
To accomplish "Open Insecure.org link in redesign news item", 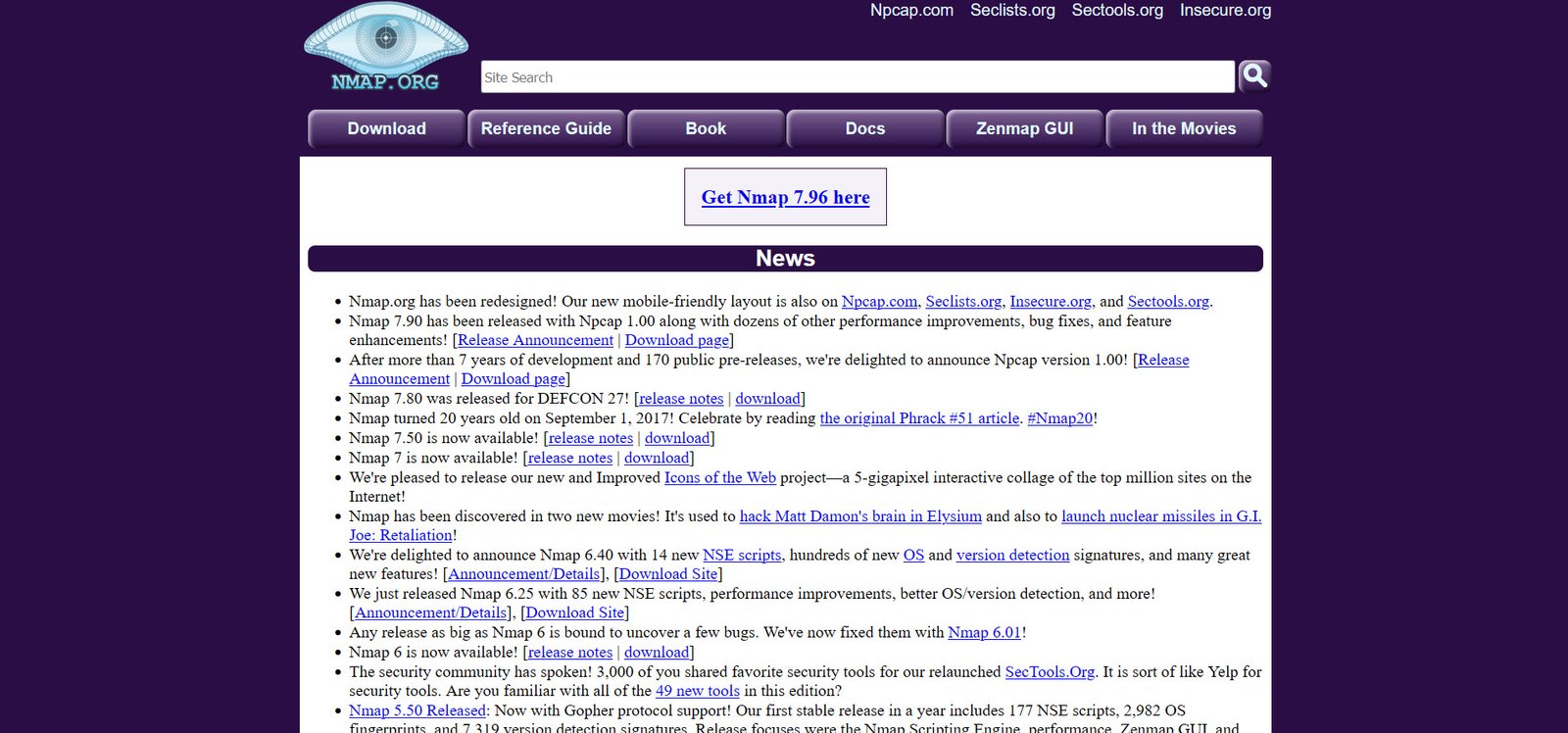I will pos(1051,302).
